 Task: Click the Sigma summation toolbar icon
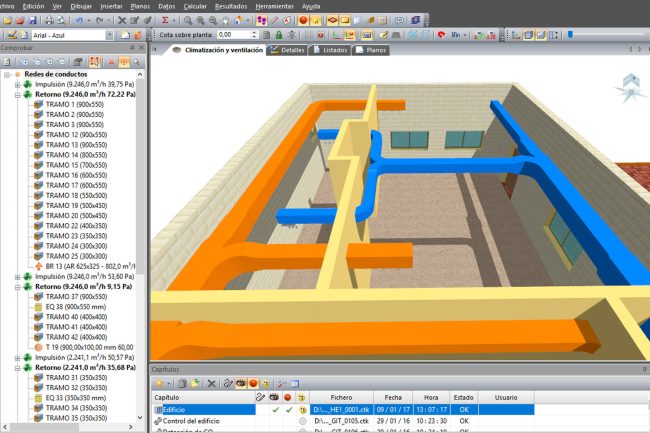166,20
